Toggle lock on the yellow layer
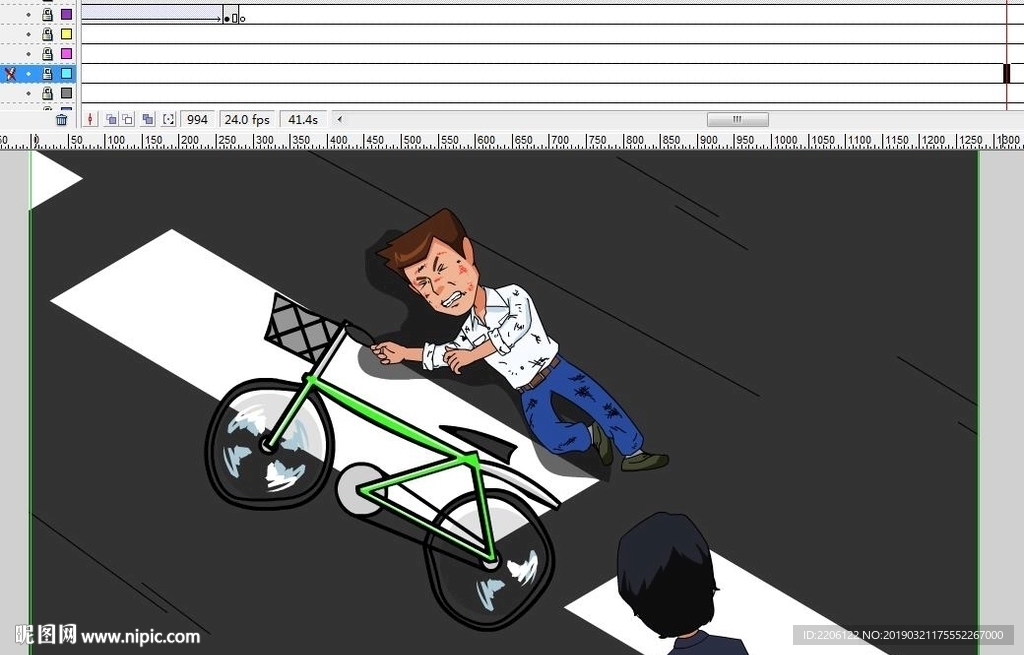 47,34
